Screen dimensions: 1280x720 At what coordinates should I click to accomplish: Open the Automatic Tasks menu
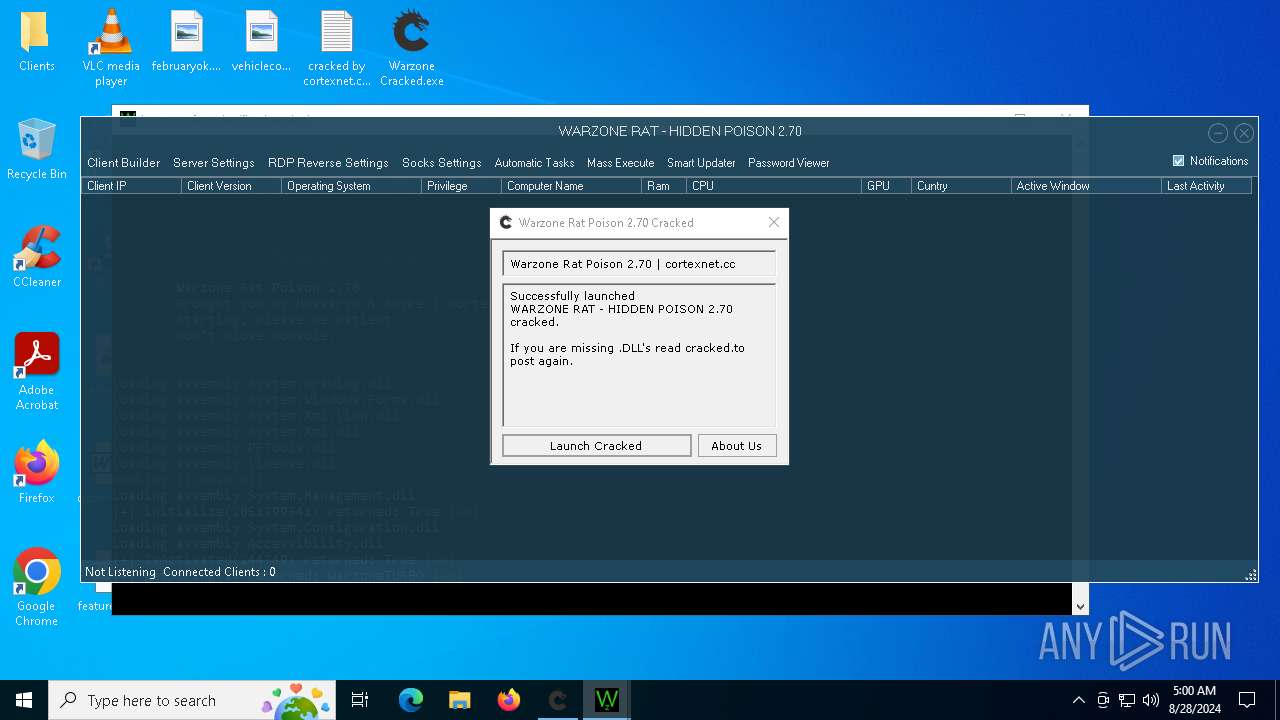(x=534, y=163)
